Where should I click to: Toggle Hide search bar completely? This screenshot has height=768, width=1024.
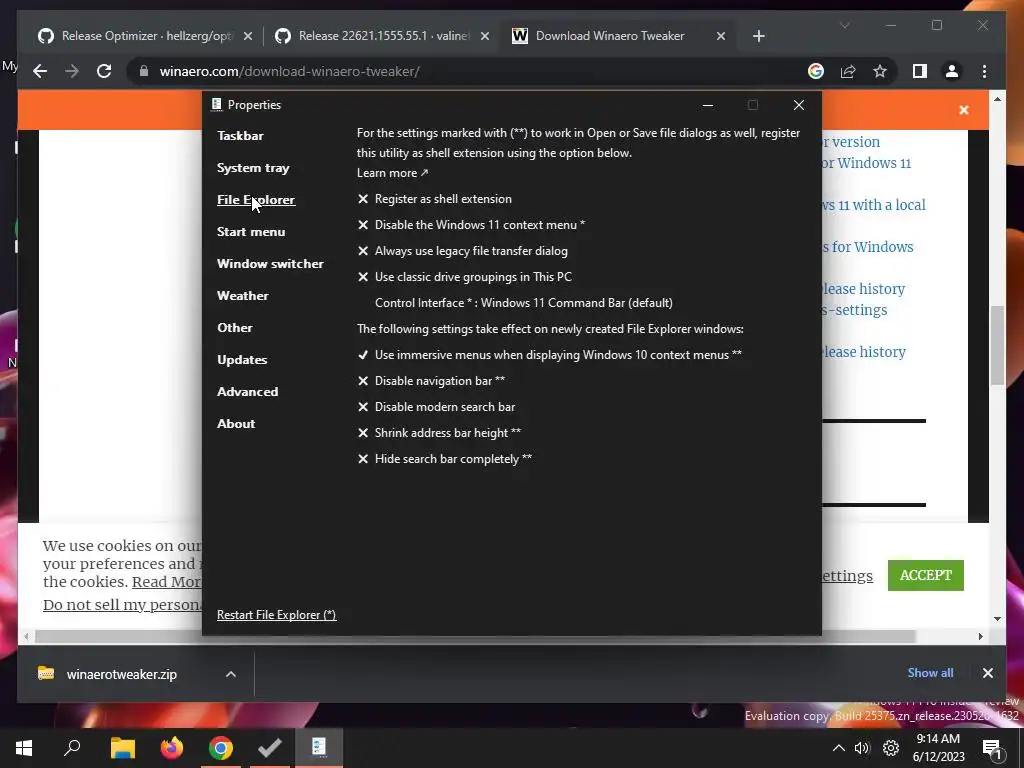445,459
